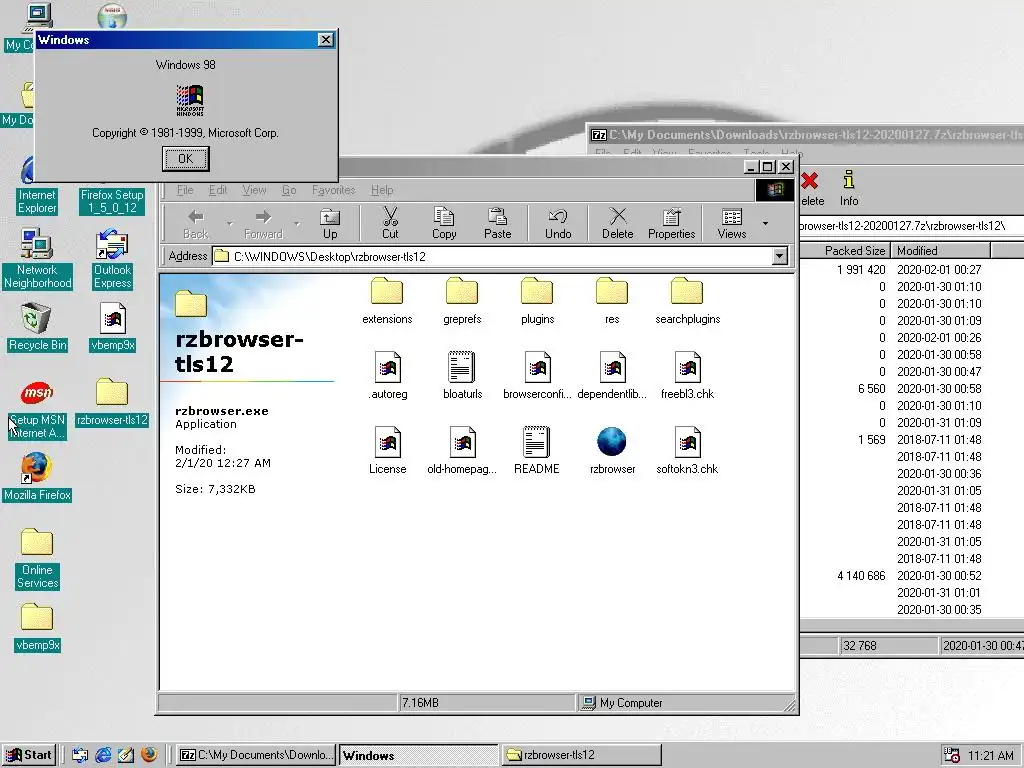Select the Setup MSN Internet desktop icon
Screen dimensions: 1024x768
coord(37,410)
